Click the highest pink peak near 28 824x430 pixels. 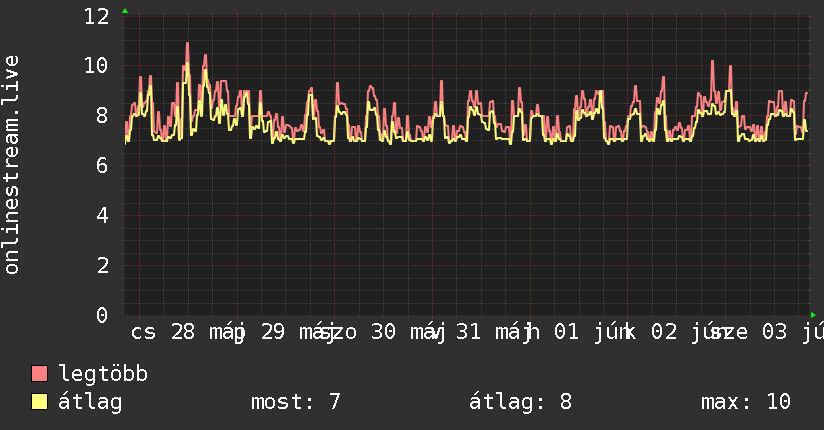(x=188, y=44)
